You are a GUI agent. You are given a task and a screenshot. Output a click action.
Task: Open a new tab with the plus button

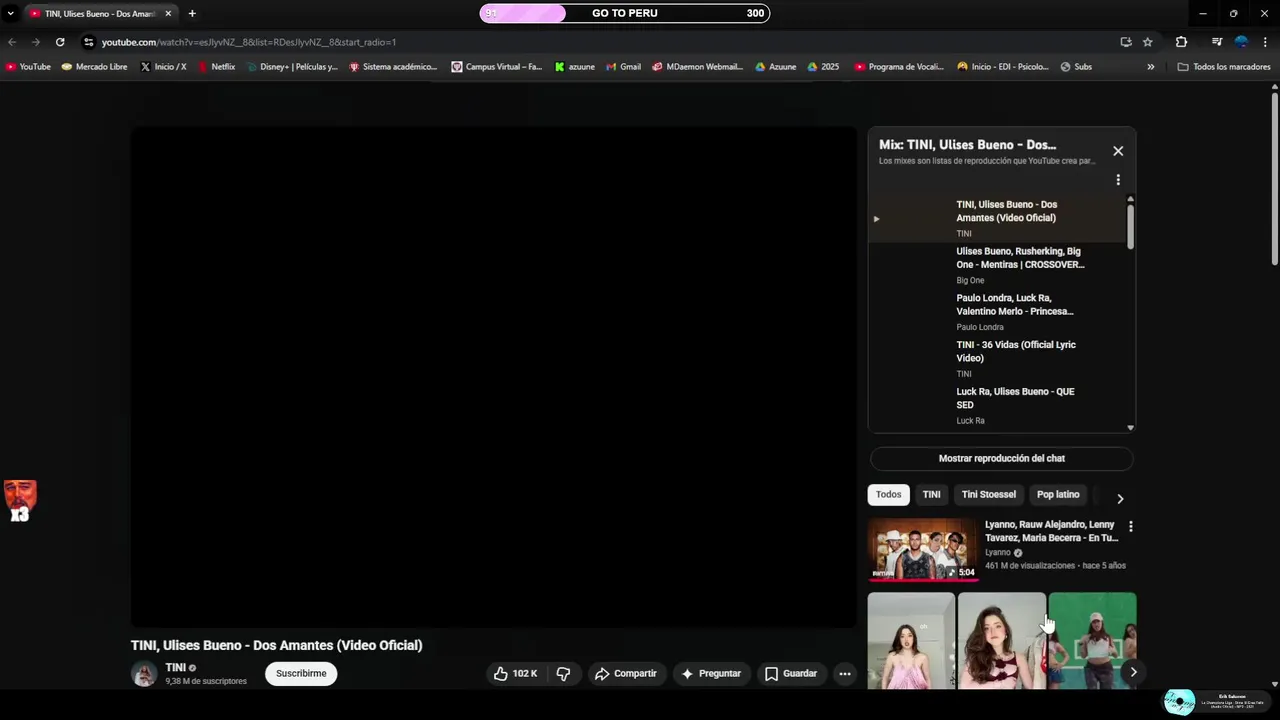point(192,14)
